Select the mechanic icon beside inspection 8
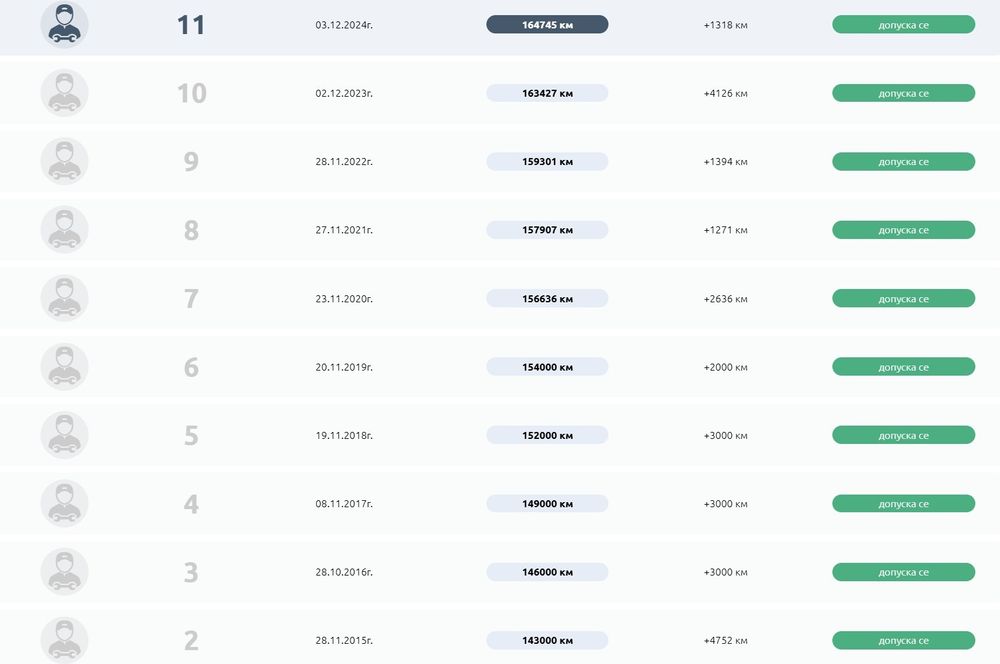This screenshot has width=1000, height=664. 64,230
